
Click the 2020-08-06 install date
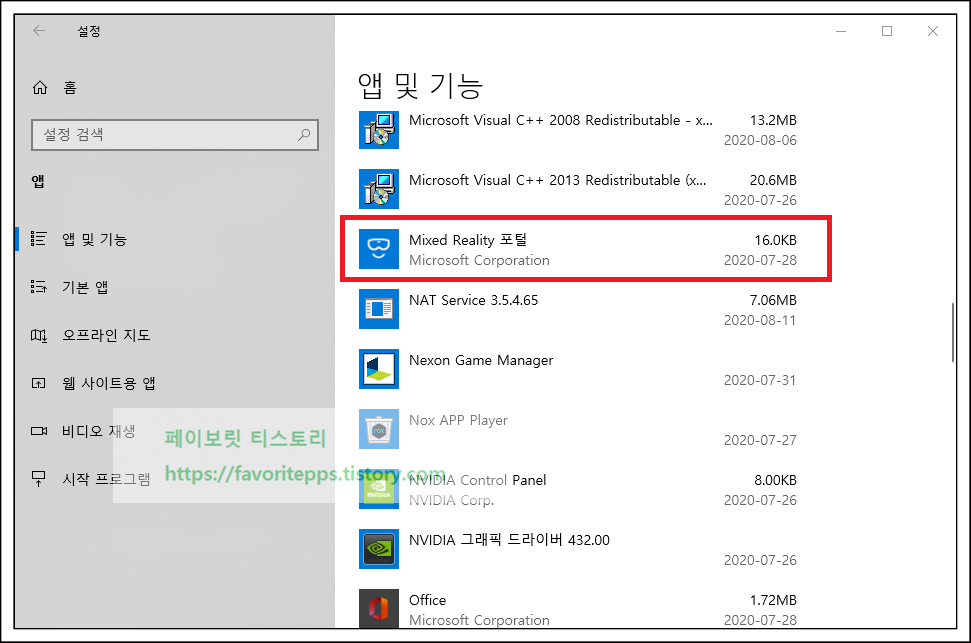pyautogui.click(x=760, y=141)
